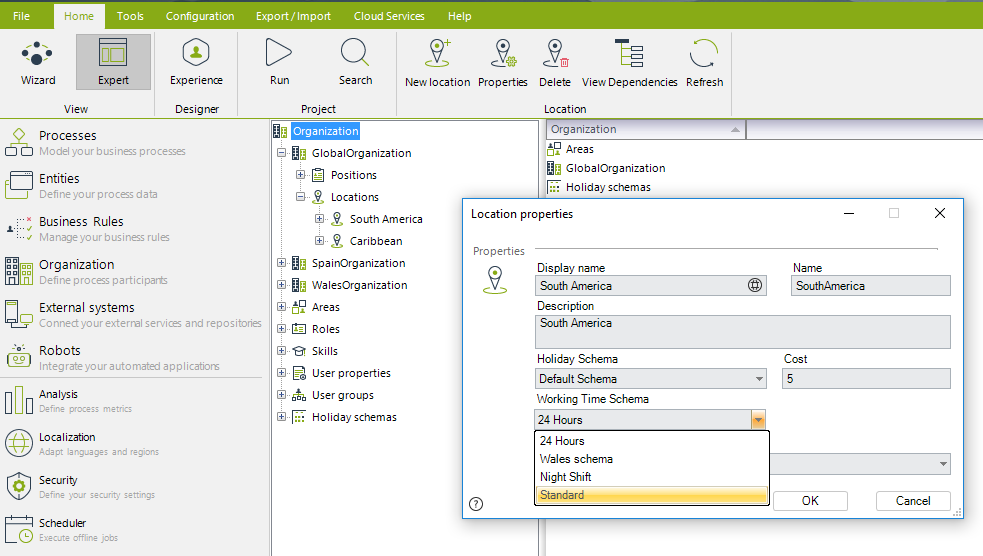Open the Search tool in ribbon
The height and width of the screenshot is (556, 983).
pyautogui.click(x=355, y=62)
